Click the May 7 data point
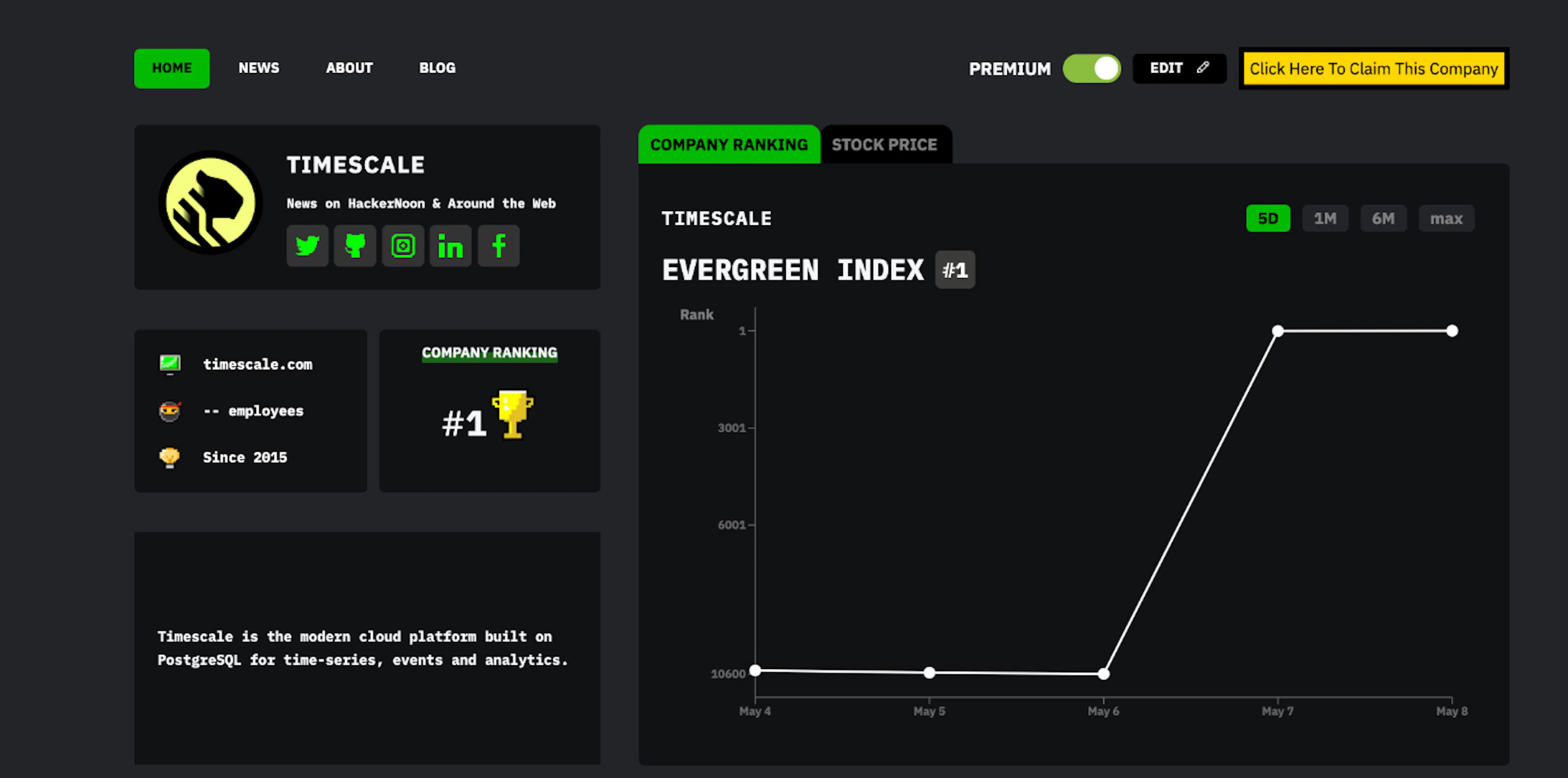1568x778 pixels. [1278, 331]
